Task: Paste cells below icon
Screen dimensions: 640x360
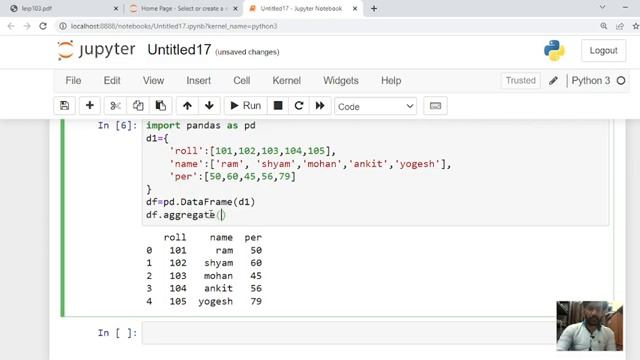Action: 160,106
